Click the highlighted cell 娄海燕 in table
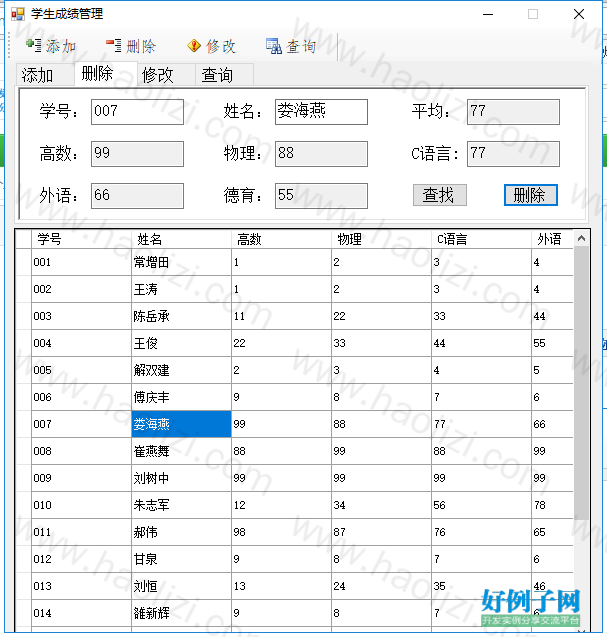This screenshot has height=637, width=607. pos(181,424)
